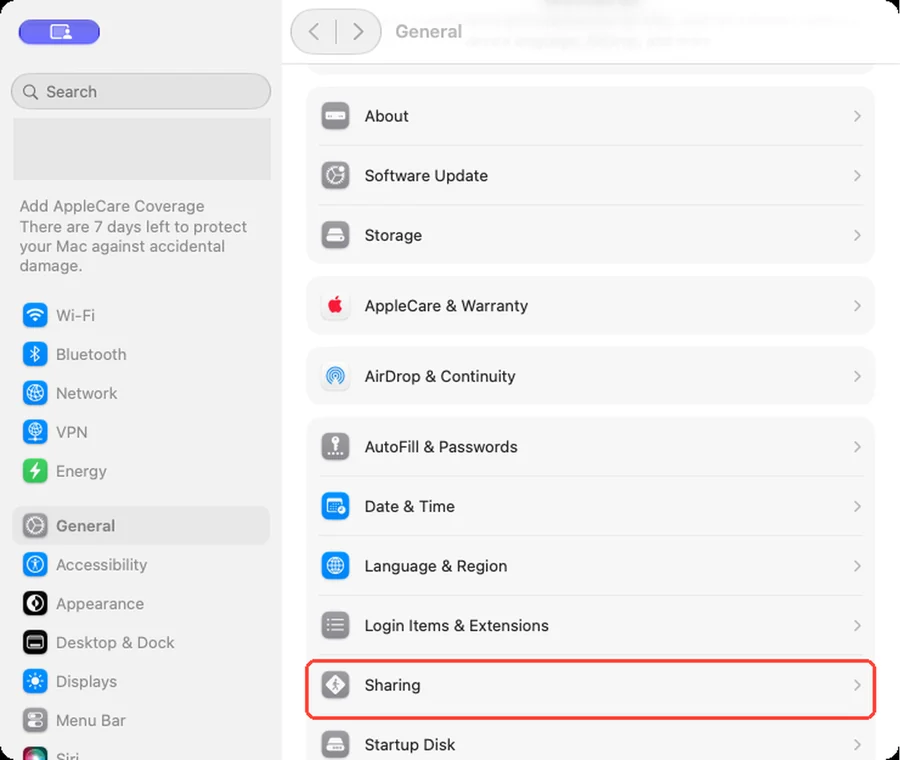
Task: Click the Appearance icon in sidebar
Action: [x=35, y=603]
